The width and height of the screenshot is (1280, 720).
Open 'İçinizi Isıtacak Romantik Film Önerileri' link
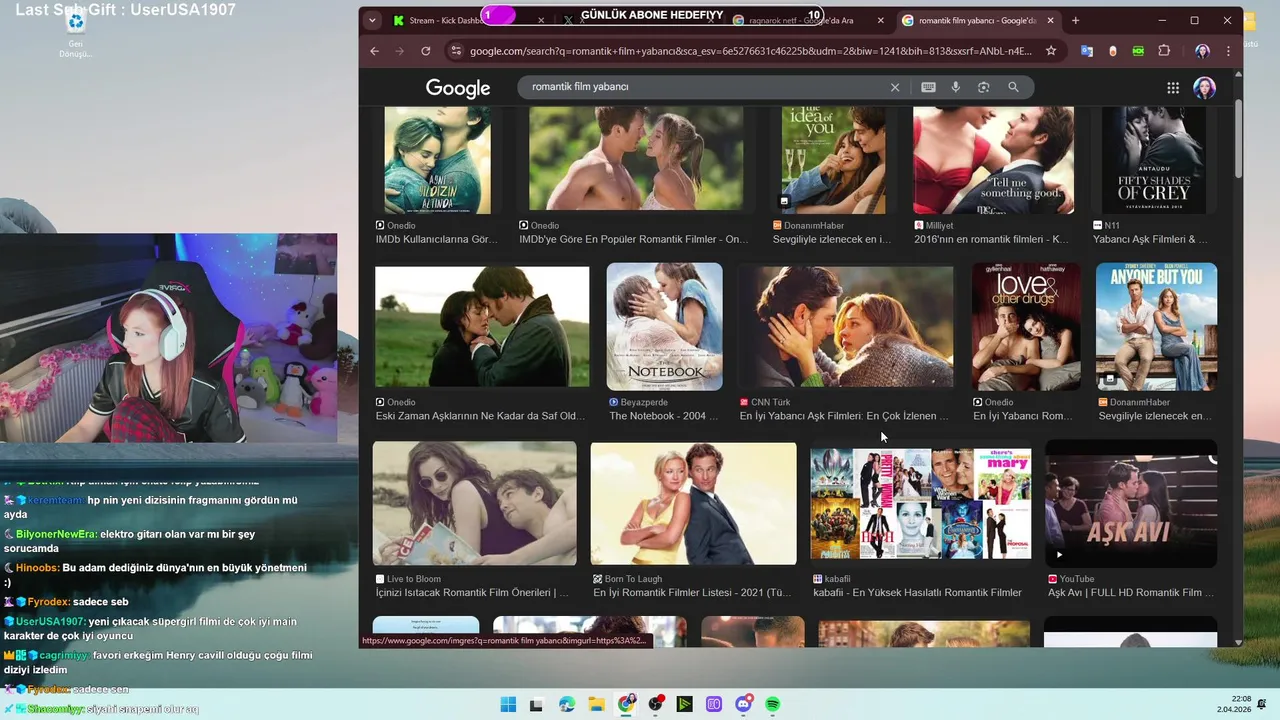(x=472, y=593)
